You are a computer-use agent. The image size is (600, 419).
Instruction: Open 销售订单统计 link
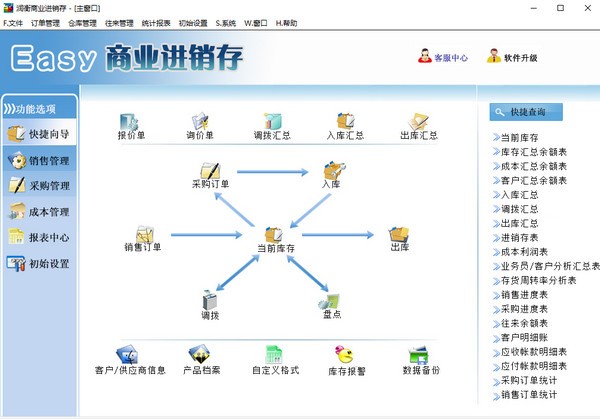tap(525, 395)
